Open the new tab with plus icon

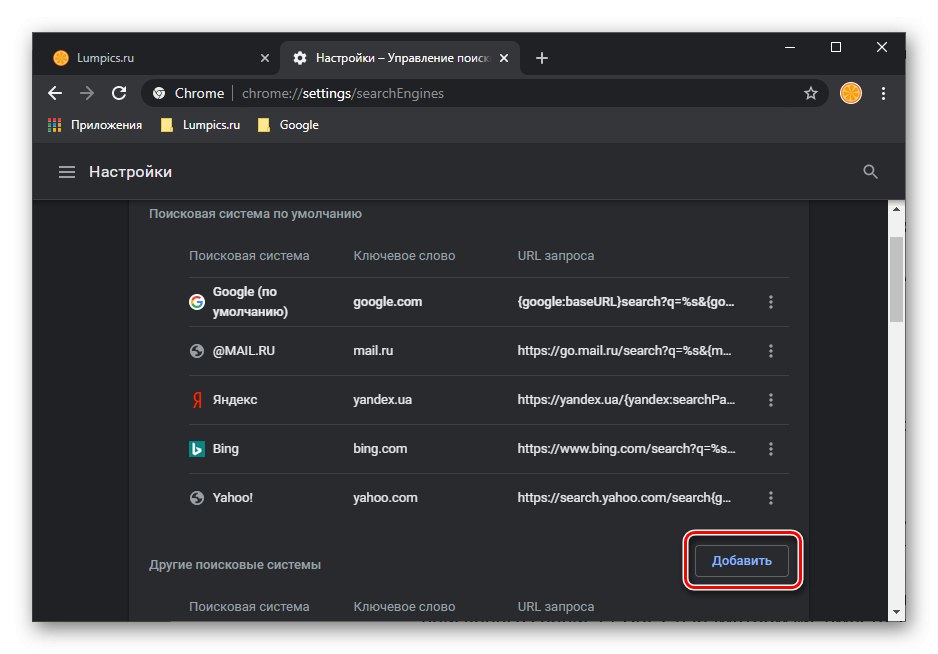(x=542, y=58)
